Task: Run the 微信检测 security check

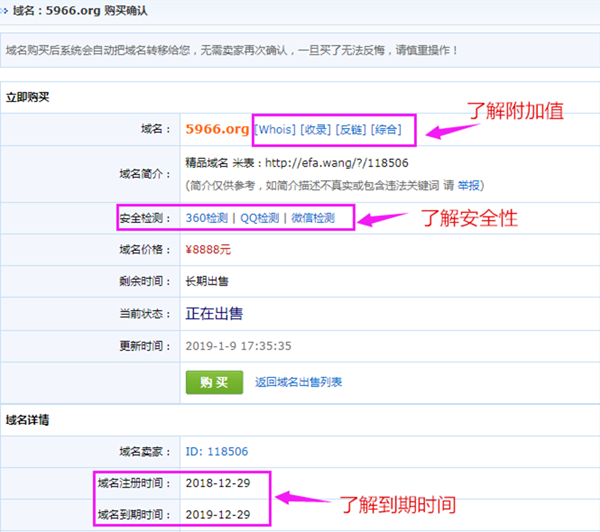Action: (313, 218)
